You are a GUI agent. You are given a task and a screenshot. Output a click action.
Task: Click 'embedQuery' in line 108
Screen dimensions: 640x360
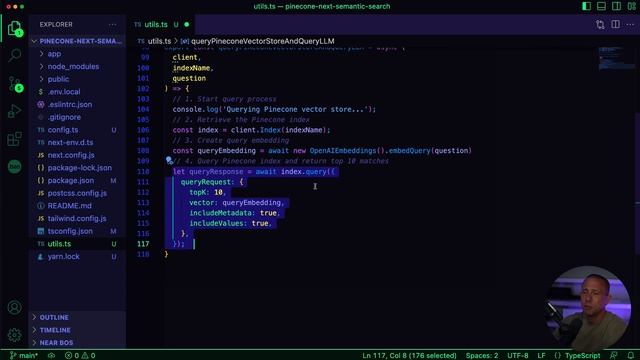coord(410,151)
